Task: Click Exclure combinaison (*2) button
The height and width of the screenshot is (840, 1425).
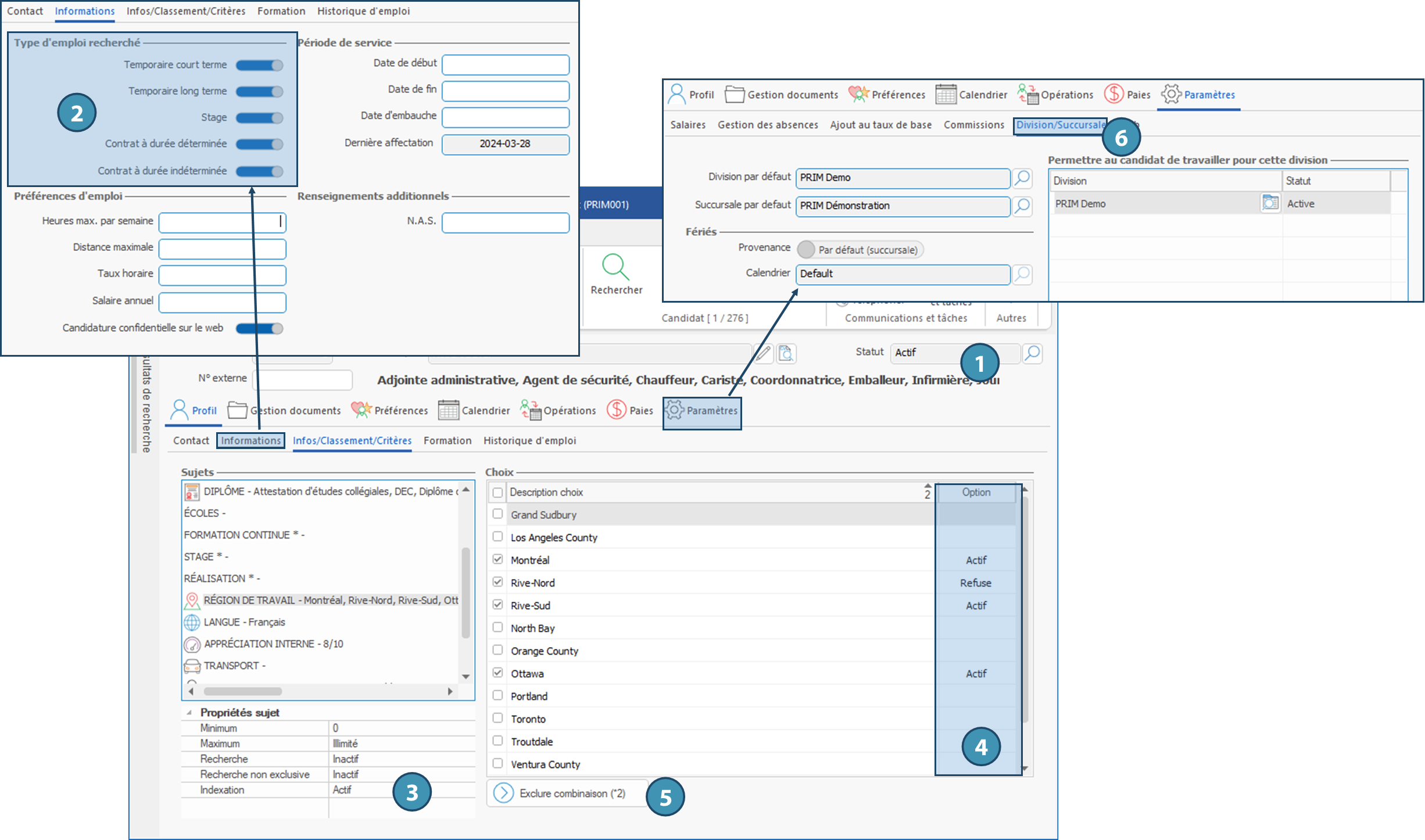Action: click(x=567, y=793)
